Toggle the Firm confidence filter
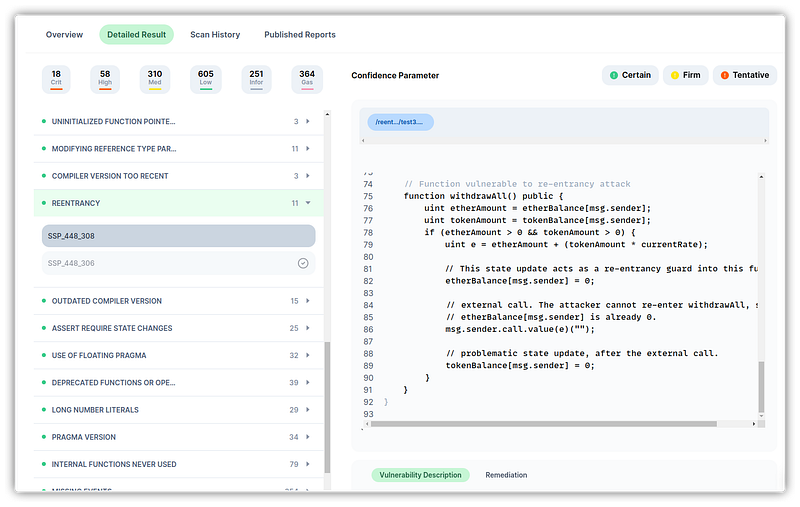The height and width of the screenshot is (507, 800). pyautogui.click(x=684, y=75)
